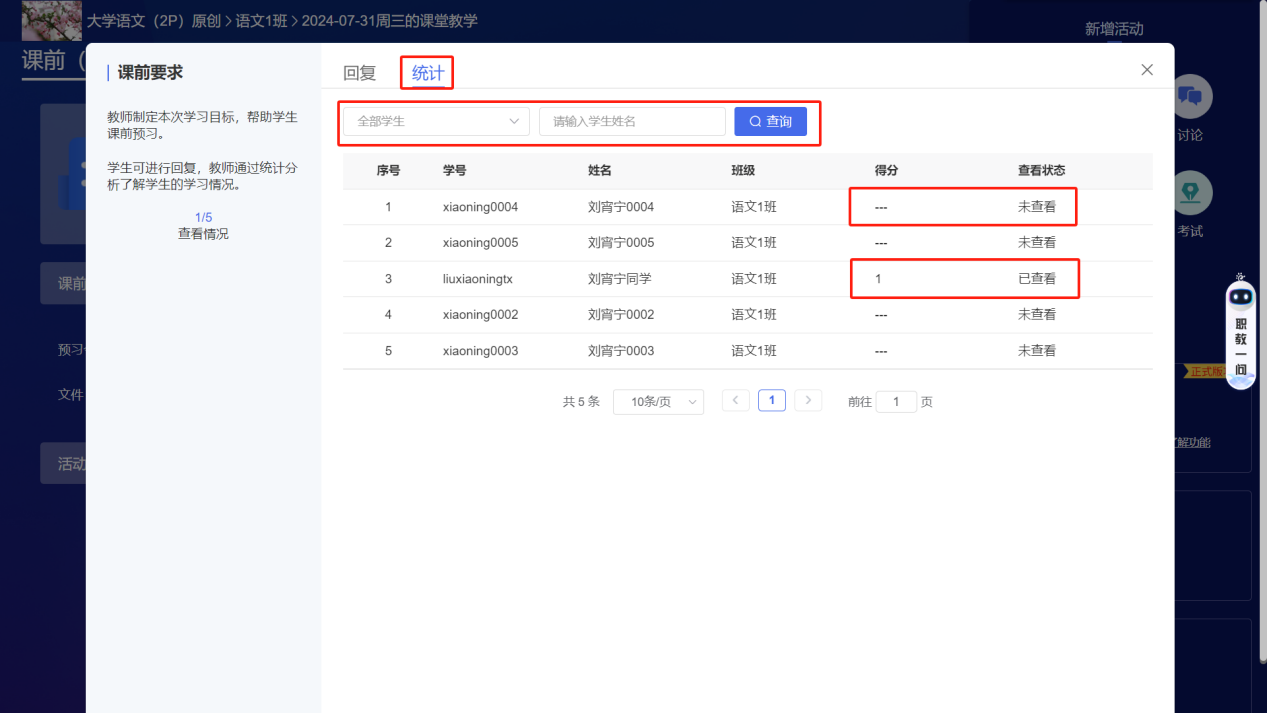Click 未查看 status for 刘宵宁0004
The height and width of the screenshot is (713, 1267).
(1038, 206)
